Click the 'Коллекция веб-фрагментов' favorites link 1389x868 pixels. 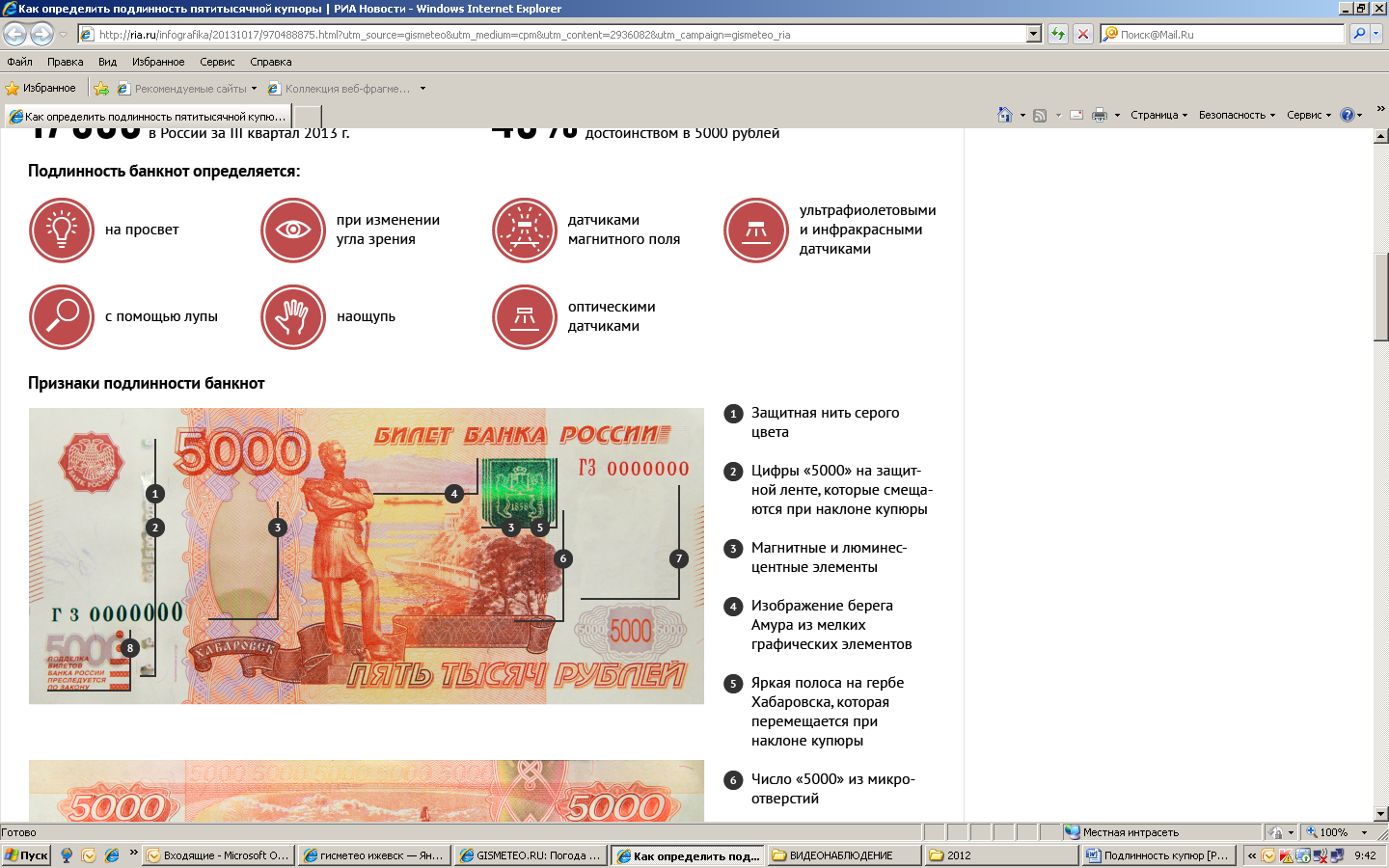click(339, 89)
